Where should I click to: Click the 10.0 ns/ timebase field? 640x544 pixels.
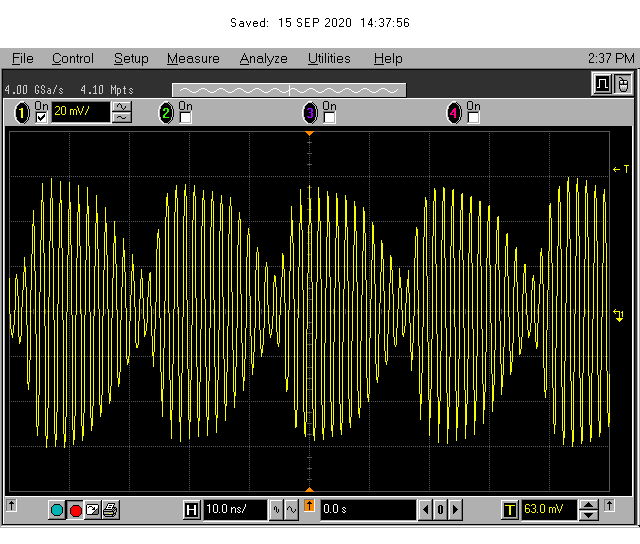[x=234, y=510]
